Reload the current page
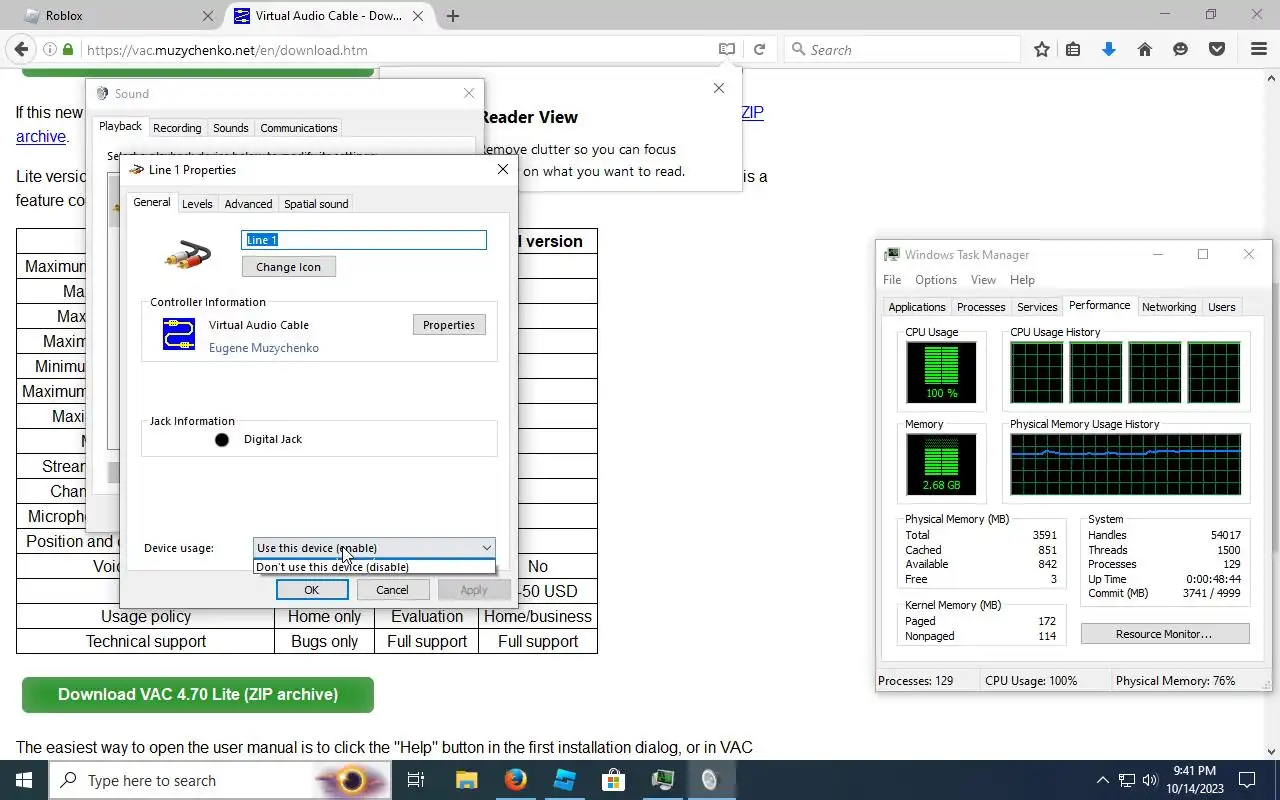 (x=759, y=49)
